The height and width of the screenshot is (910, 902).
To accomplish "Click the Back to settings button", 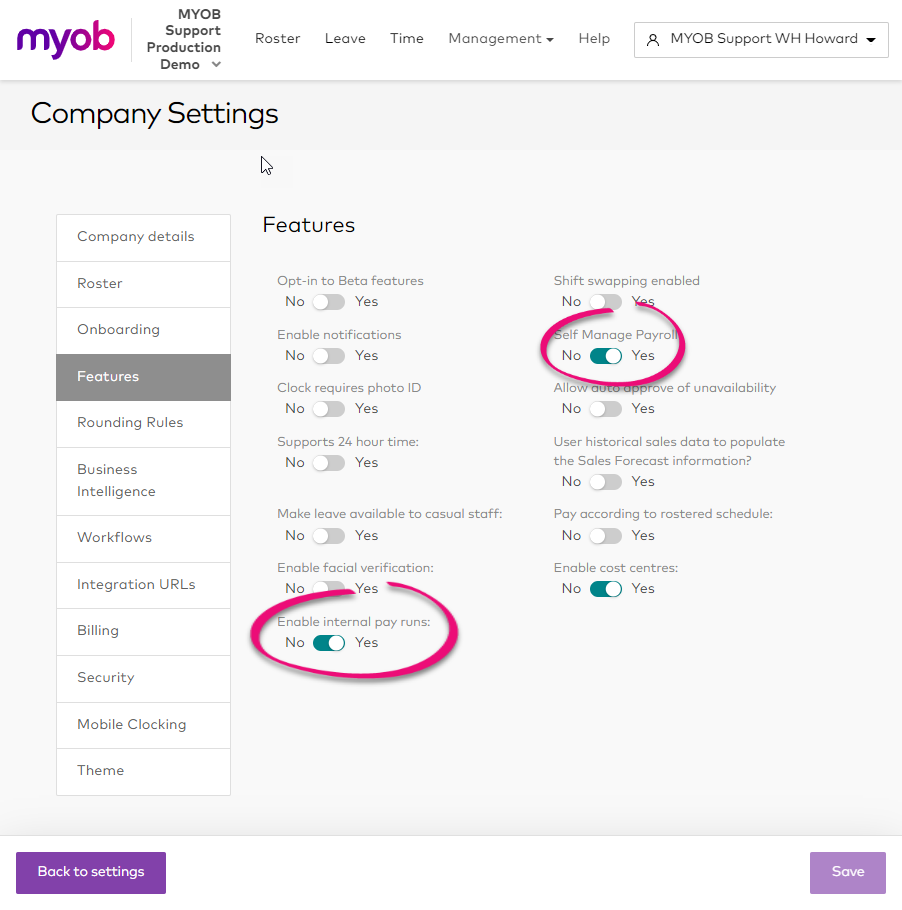I will pos(91,872).
